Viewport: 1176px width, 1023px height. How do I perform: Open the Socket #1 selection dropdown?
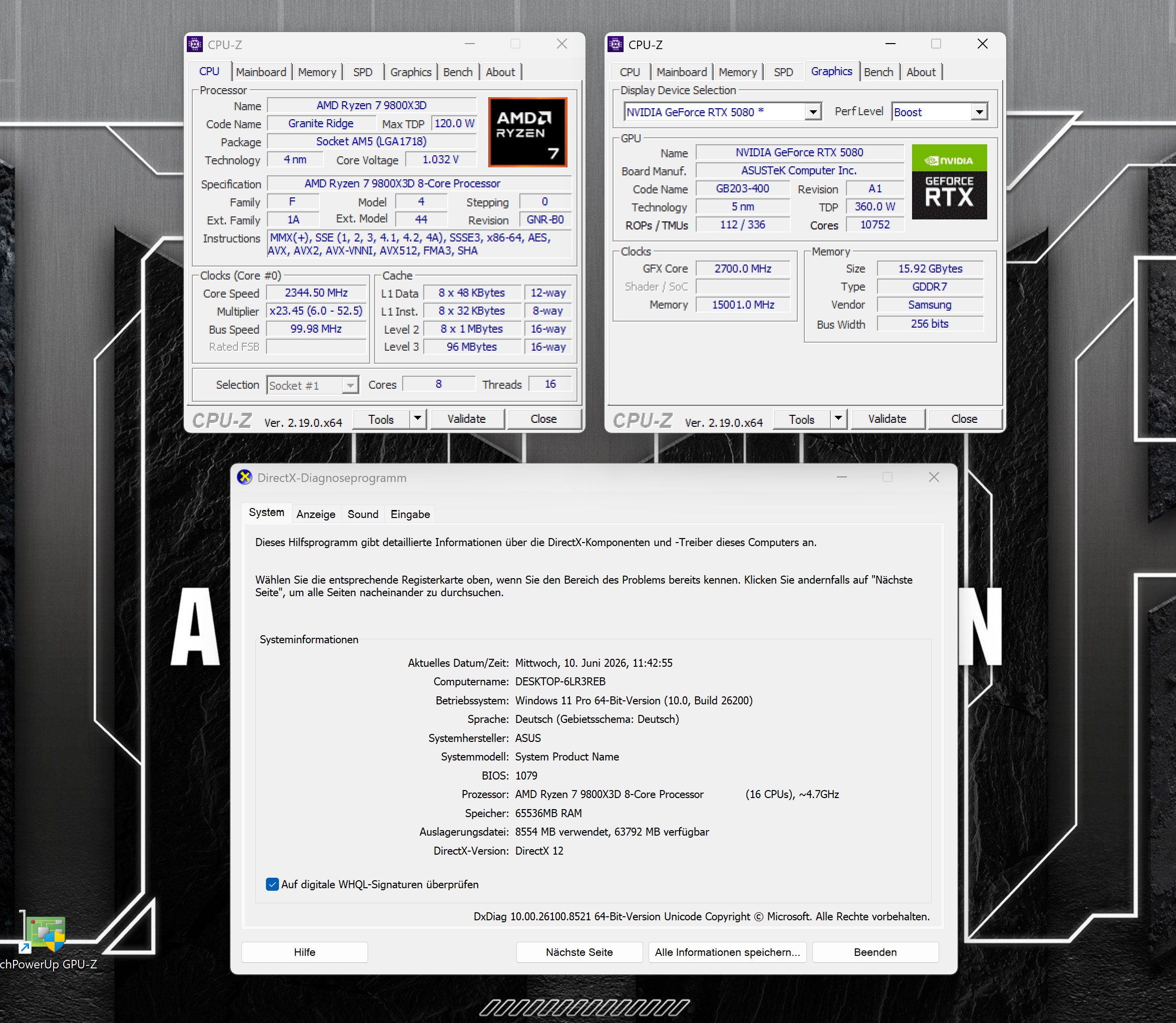pyautogui.click(x=350, y=385)
